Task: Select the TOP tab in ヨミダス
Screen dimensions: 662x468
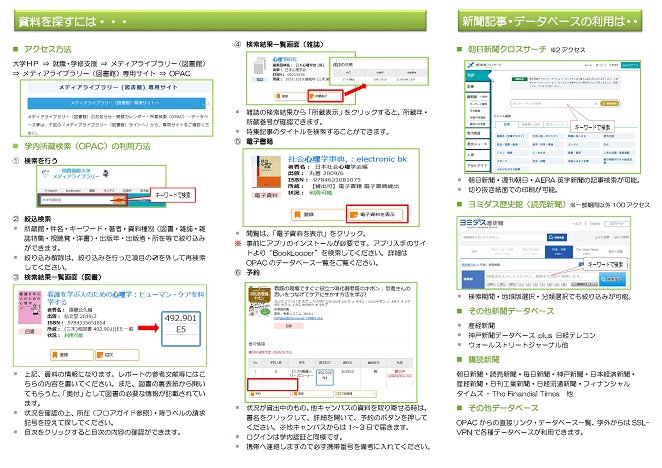Action: (474, 251)
